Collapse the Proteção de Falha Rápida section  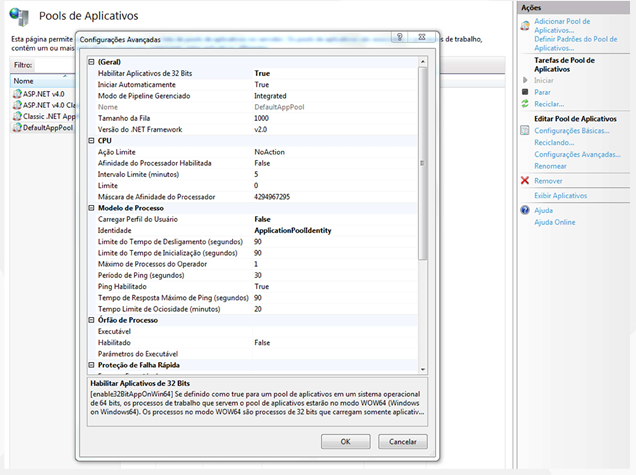[x=91, y=365]
